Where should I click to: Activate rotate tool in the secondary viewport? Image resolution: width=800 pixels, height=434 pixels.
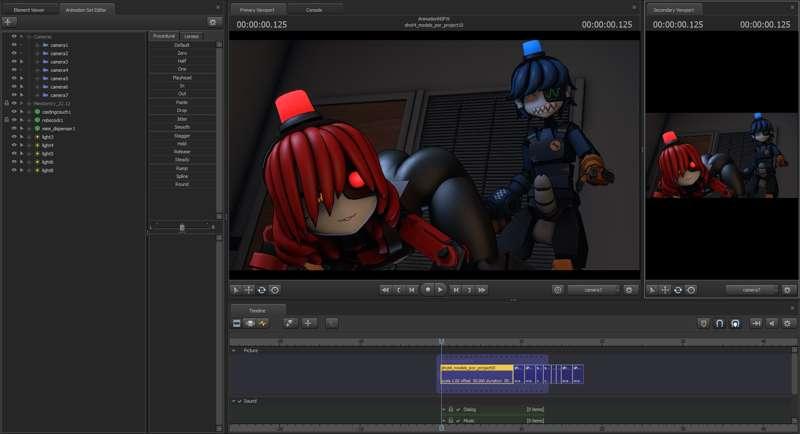[x=678, y=290]
